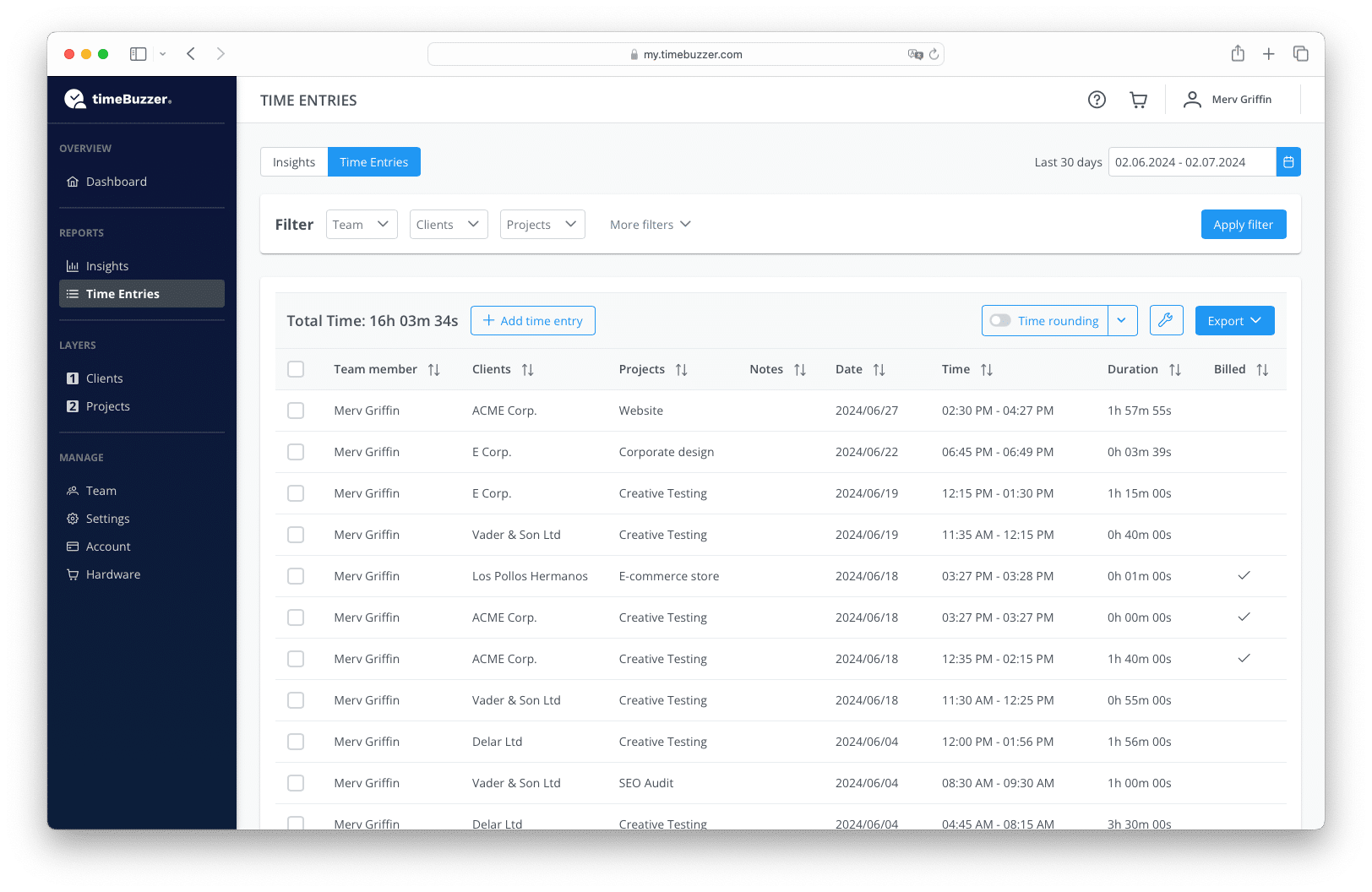The image size is (1372, 892).
Task: Sort the table by Duration
Action: 1175,369
